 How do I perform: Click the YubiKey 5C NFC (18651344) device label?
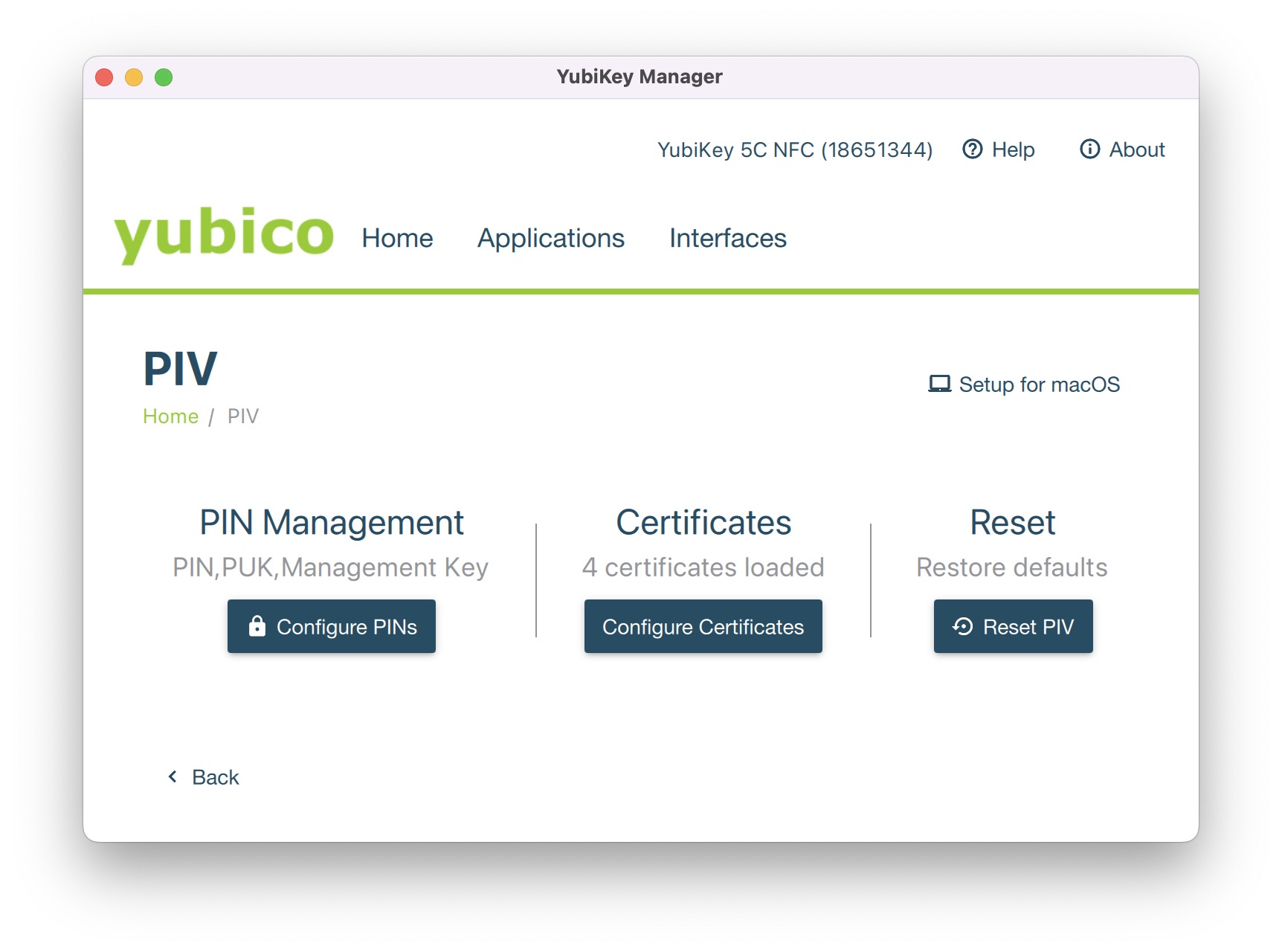coord(795,150)
